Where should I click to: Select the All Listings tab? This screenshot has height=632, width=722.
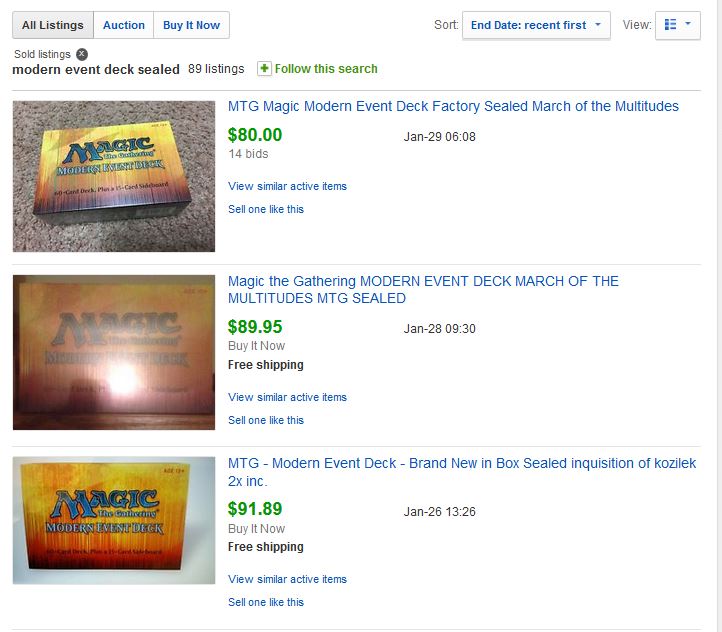point(53,25)
